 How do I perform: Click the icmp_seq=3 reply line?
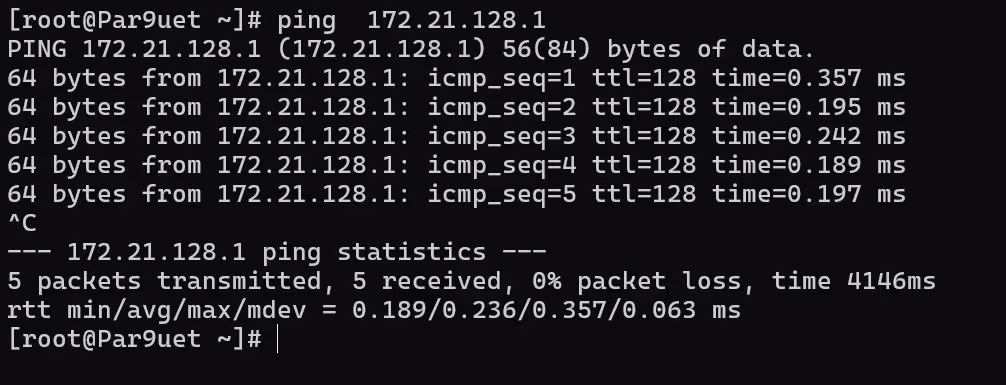tap(456, 136)
